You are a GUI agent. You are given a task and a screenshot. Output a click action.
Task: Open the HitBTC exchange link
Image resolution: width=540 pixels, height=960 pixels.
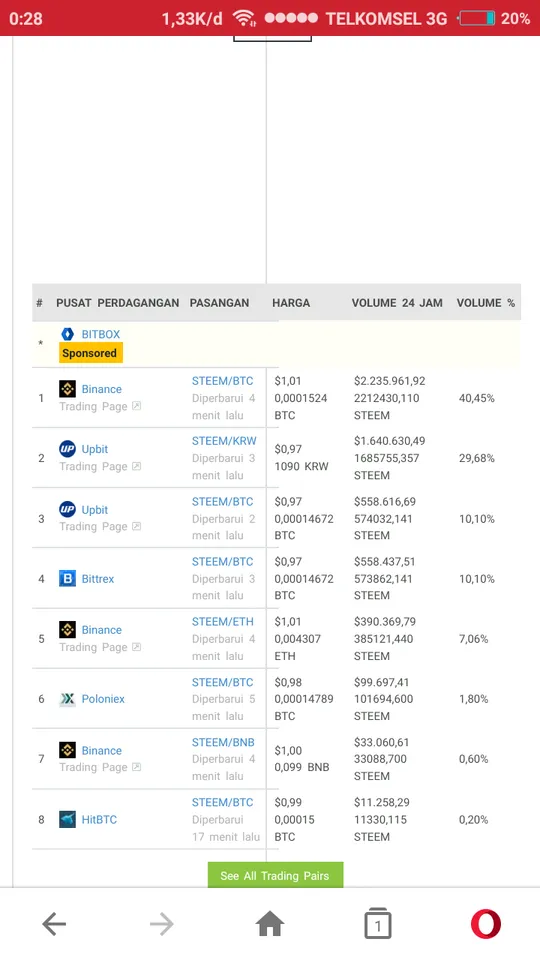[99, 819]
